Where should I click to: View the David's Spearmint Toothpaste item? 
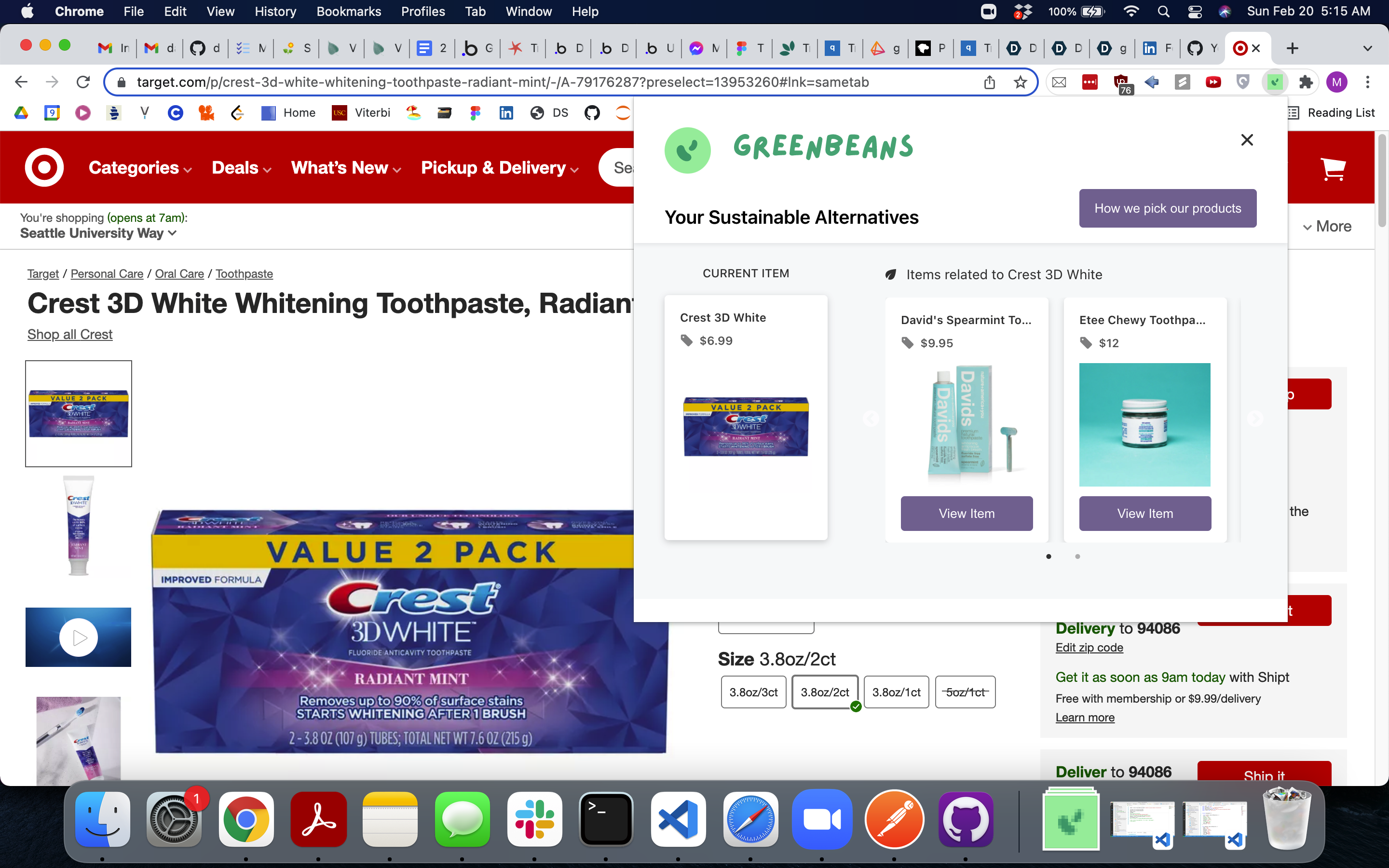[967, 513]
